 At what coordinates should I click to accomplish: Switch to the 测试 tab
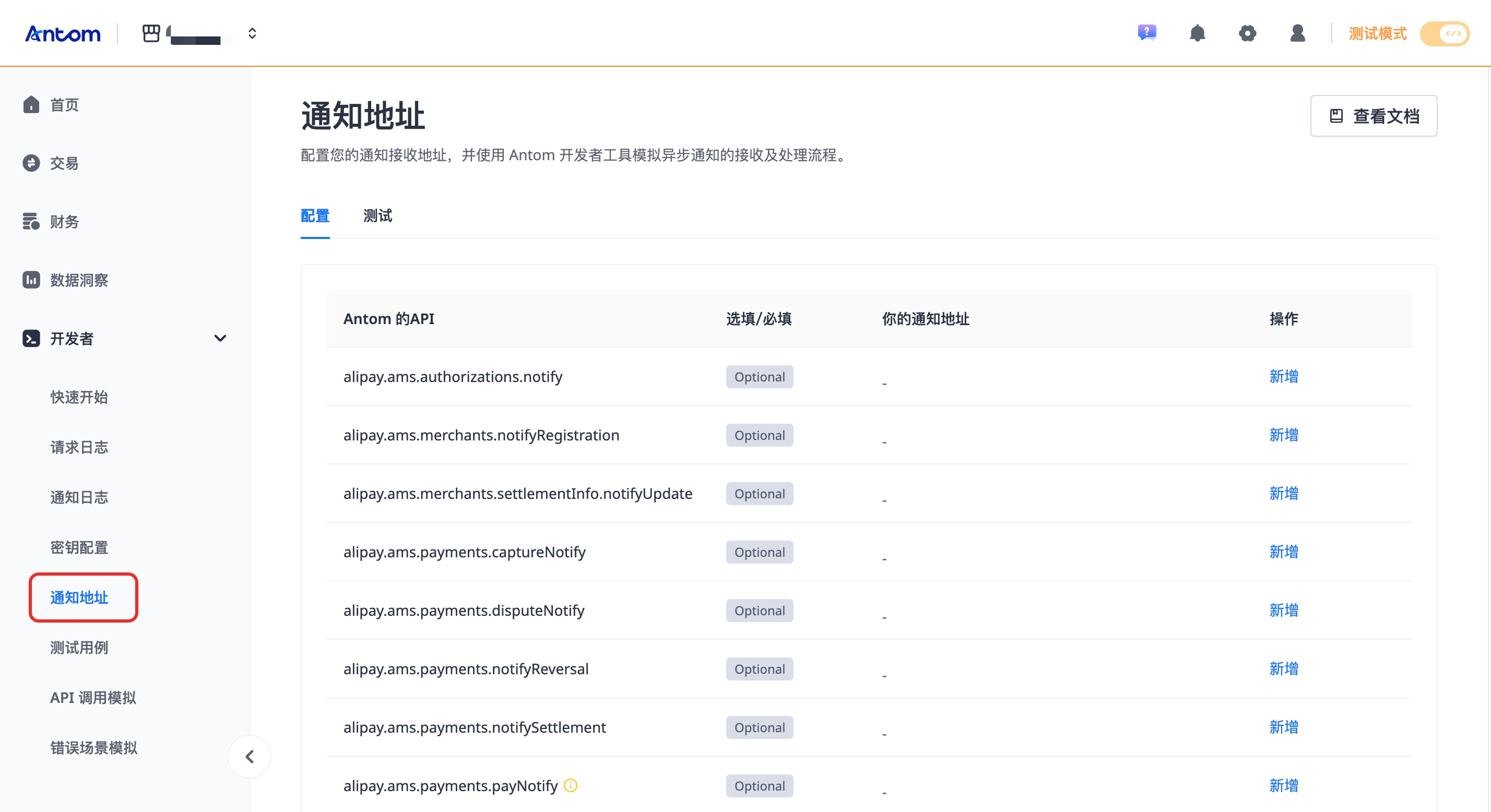point(377,216)
